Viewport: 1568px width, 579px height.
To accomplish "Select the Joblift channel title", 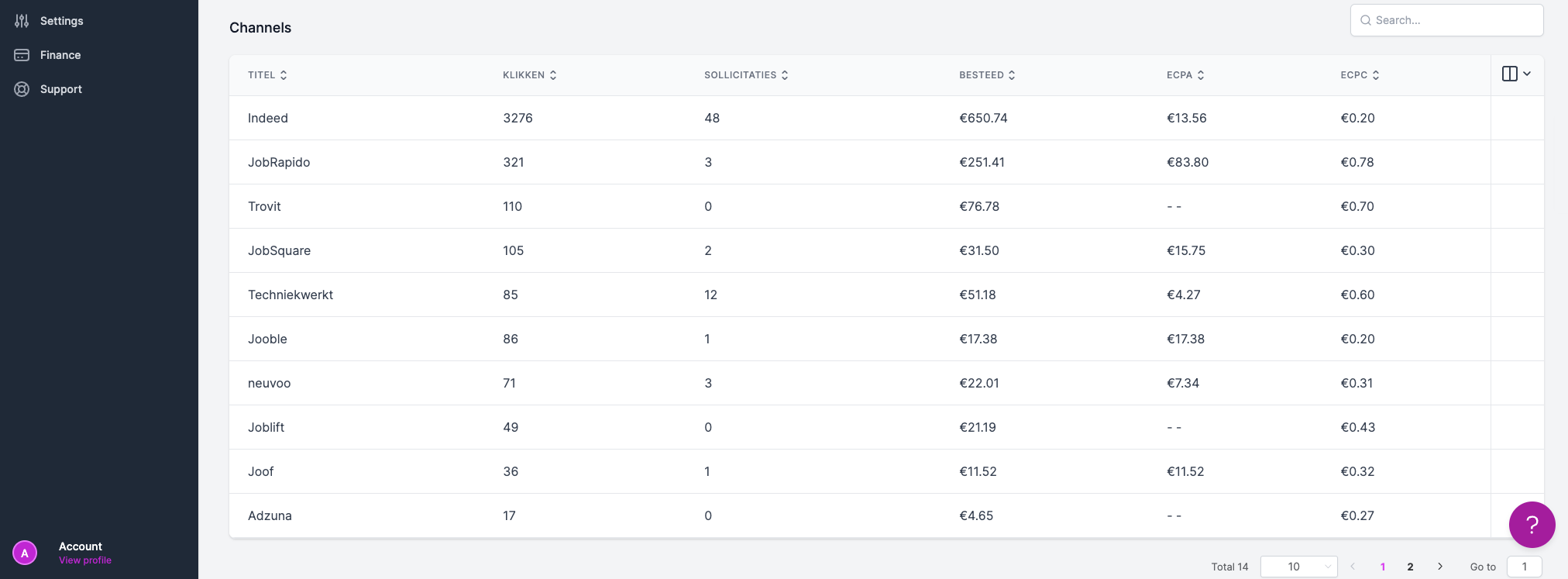I will tap(266, 427).
